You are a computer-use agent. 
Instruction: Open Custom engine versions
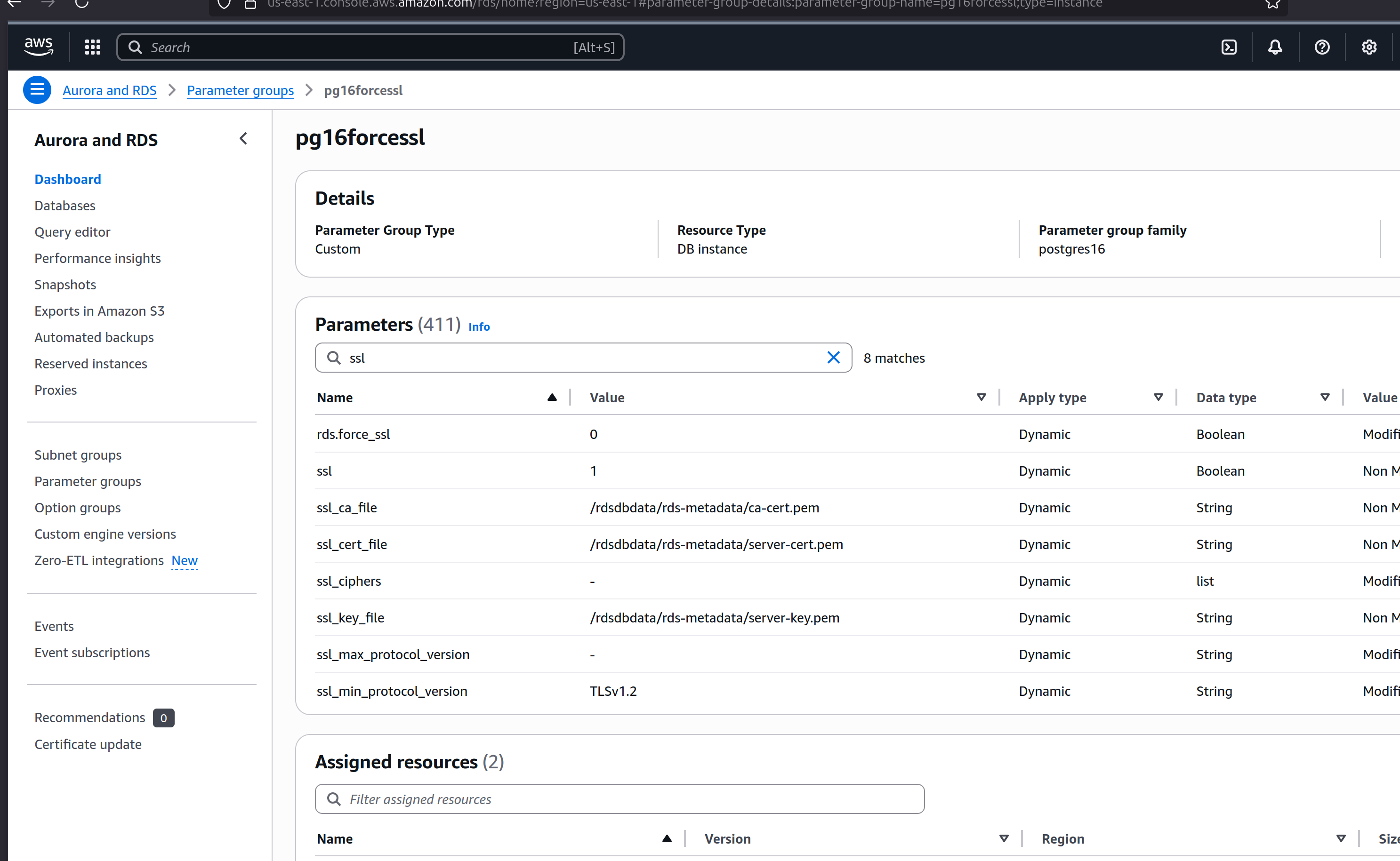105,534
